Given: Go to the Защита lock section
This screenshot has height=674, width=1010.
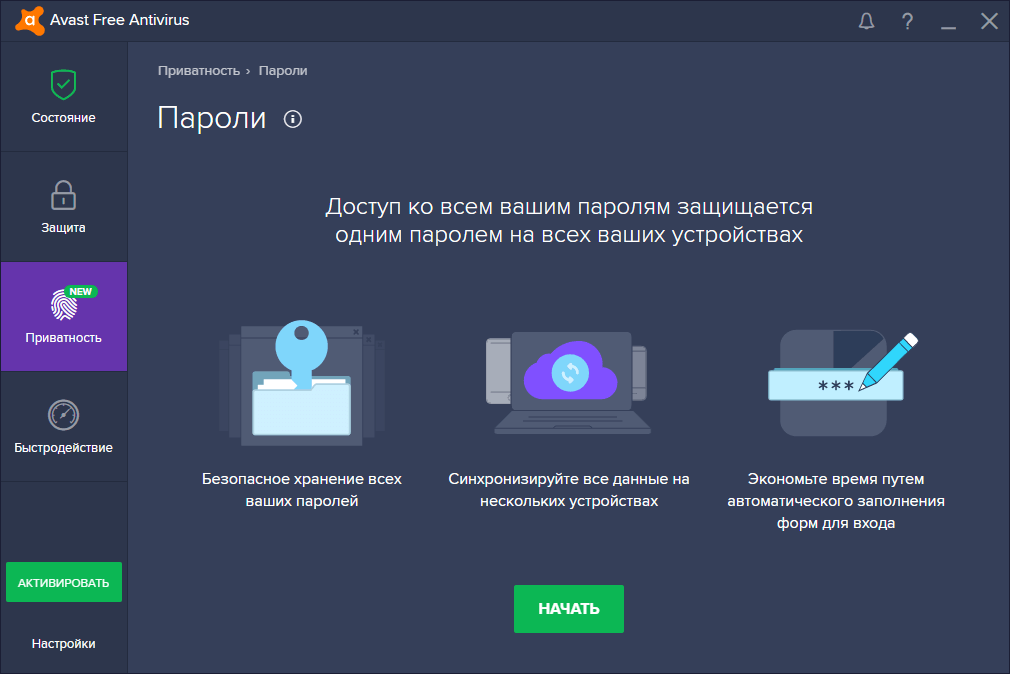Looking at the screenshot, I should coord(64,207).
